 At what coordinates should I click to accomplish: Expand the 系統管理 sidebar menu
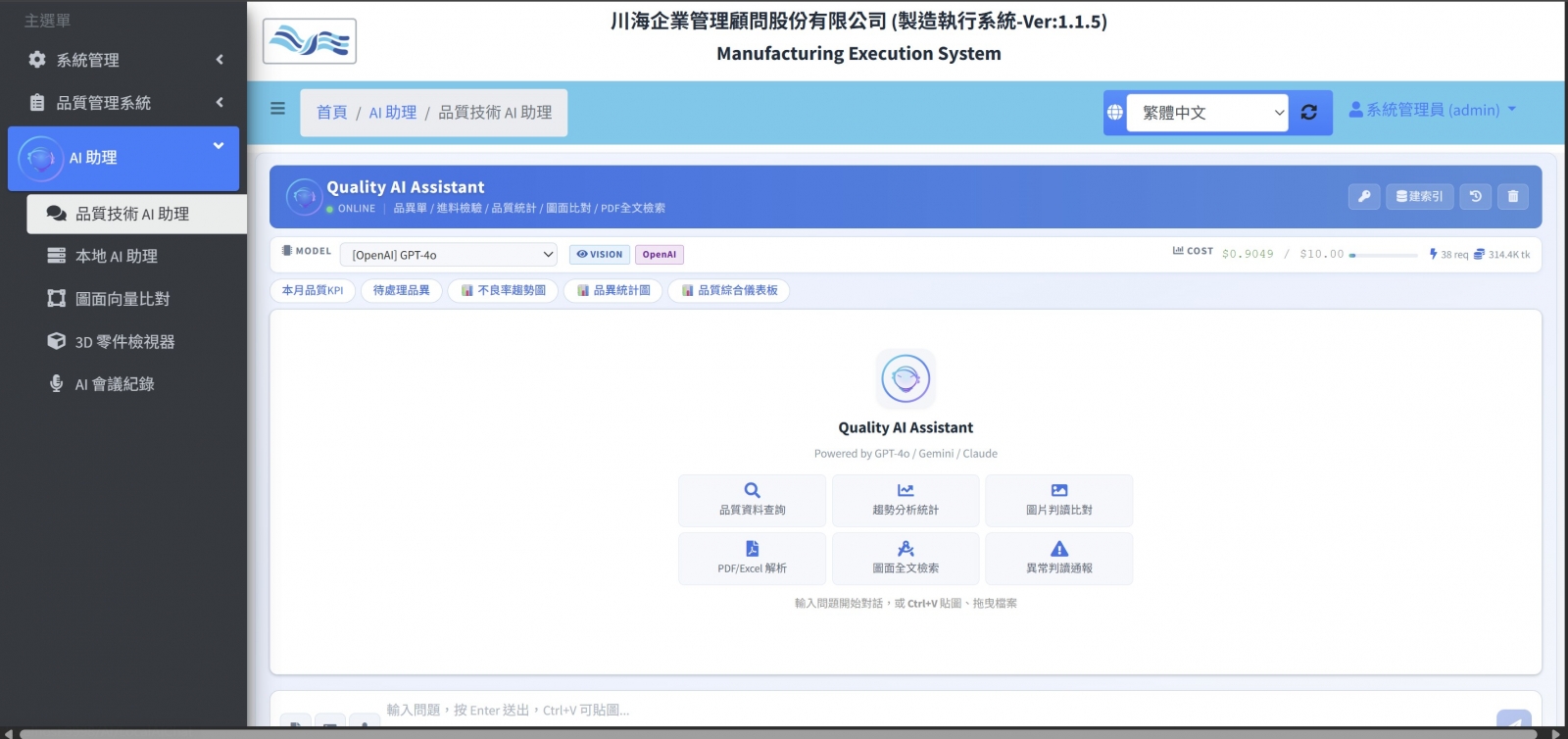tap(124, 60)
